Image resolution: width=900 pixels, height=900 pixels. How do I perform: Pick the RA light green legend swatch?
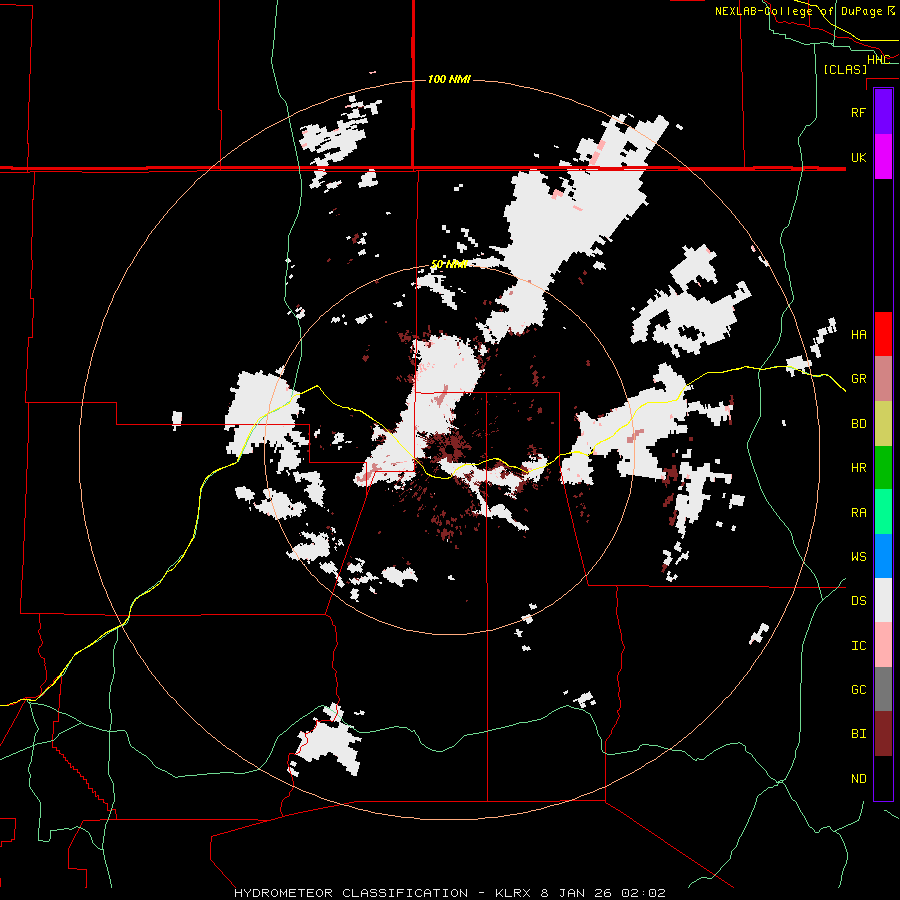883,512
